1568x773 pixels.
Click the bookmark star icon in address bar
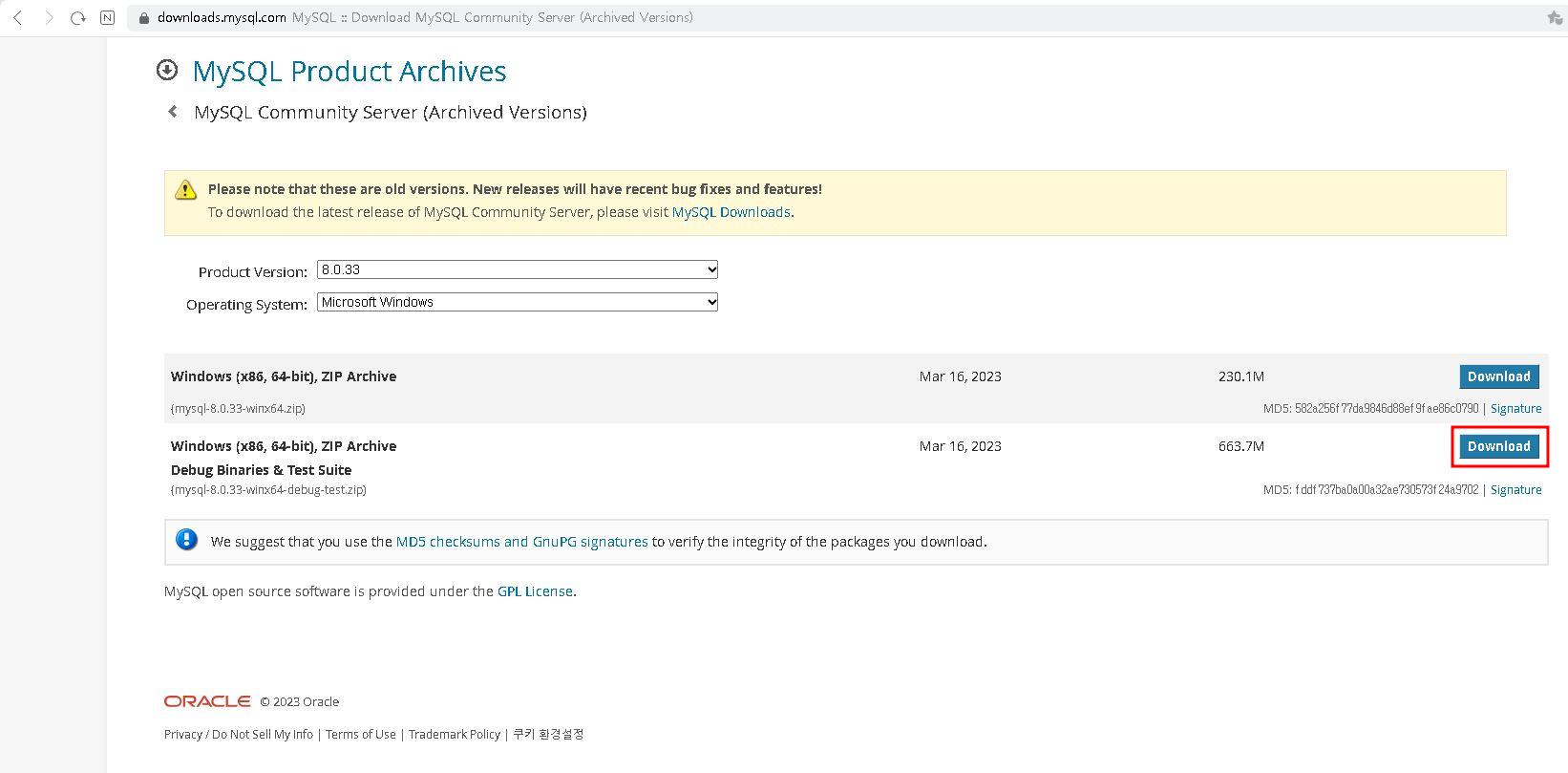pyautogui.click(x=1555, y=18)
